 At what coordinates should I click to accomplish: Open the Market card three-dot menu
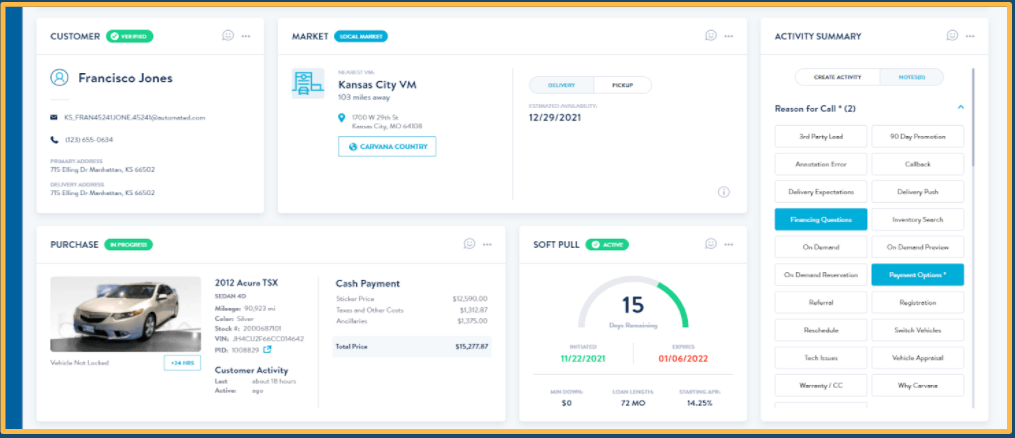[x=729, y=36]
